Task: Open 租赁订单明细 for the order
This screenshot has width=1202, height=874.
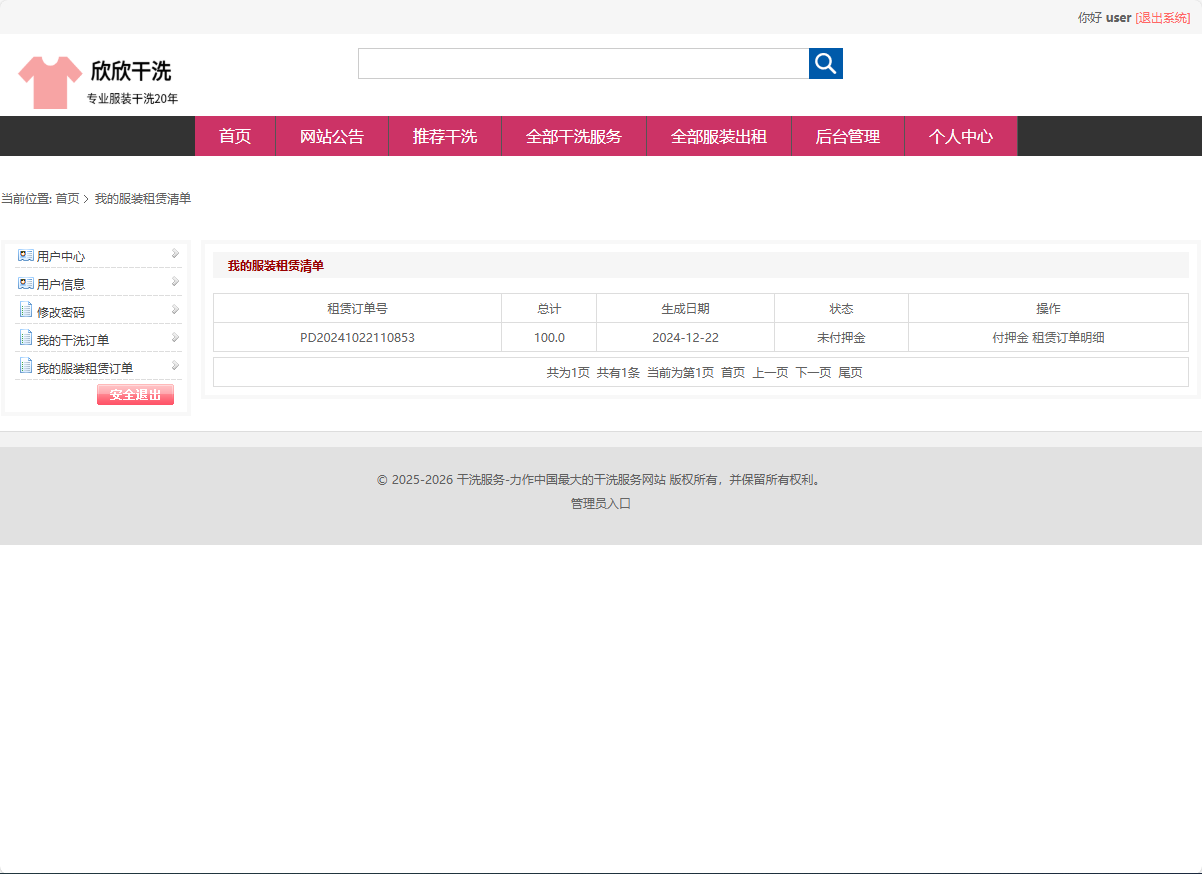Action: pyautogui.click(x=1068, y=338)
